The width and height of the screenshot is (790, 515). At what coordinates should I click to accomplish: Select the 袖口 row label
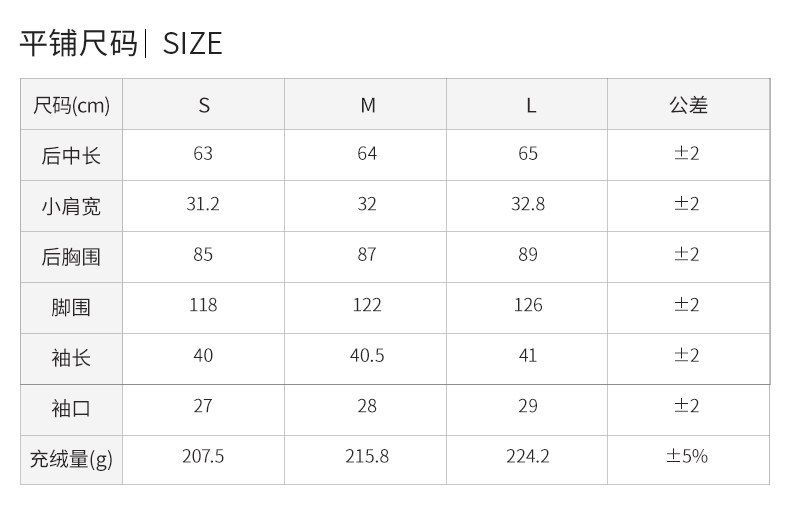[x=72, y=409]
